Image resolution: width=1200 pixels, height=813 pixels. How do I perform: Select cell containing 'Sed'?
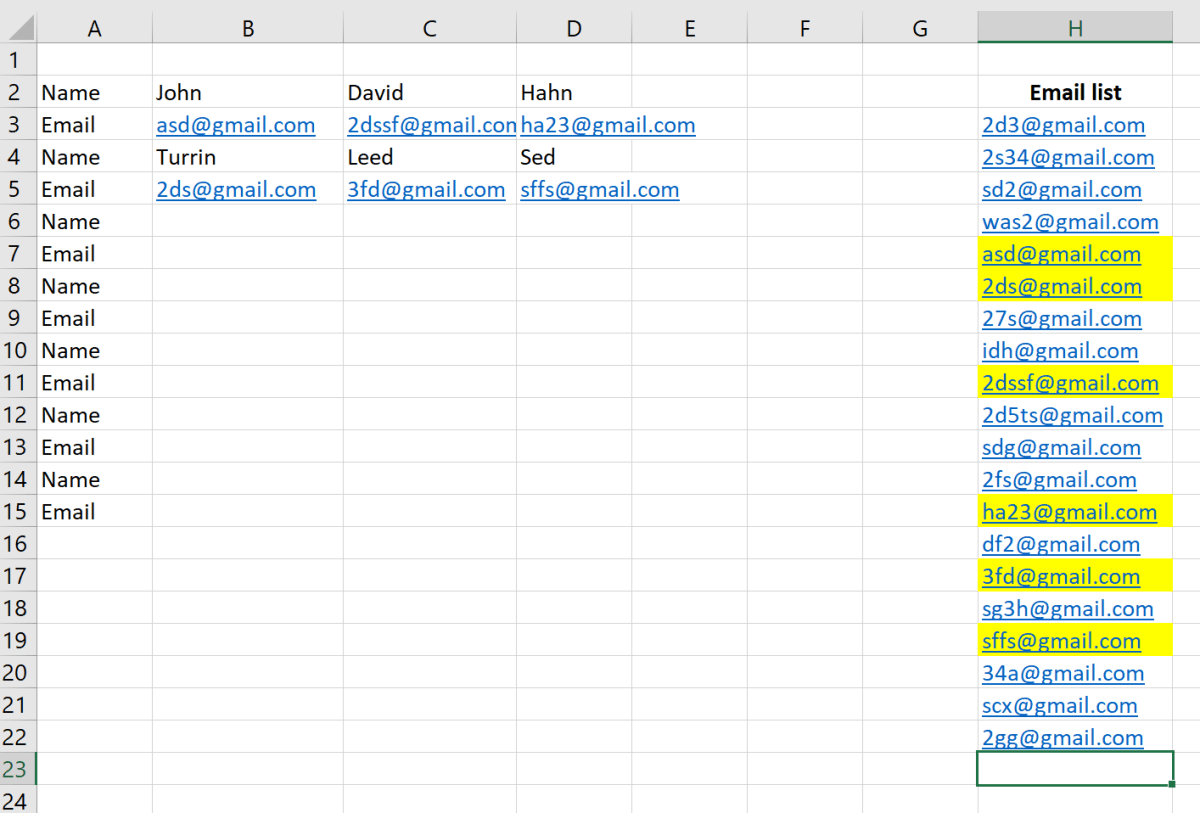click(x=574, y=157)
